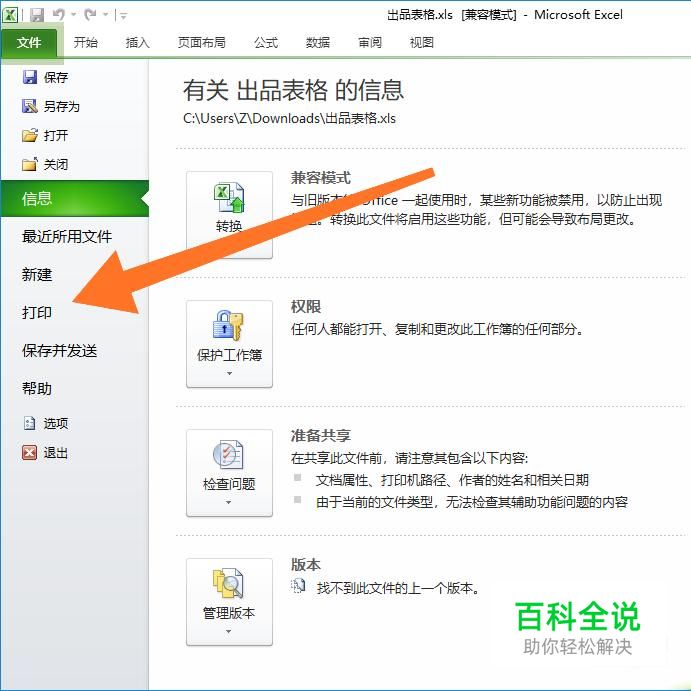
Task: Click the 保存 floppy disk icon in sidebar
Action: pos(30,78)
